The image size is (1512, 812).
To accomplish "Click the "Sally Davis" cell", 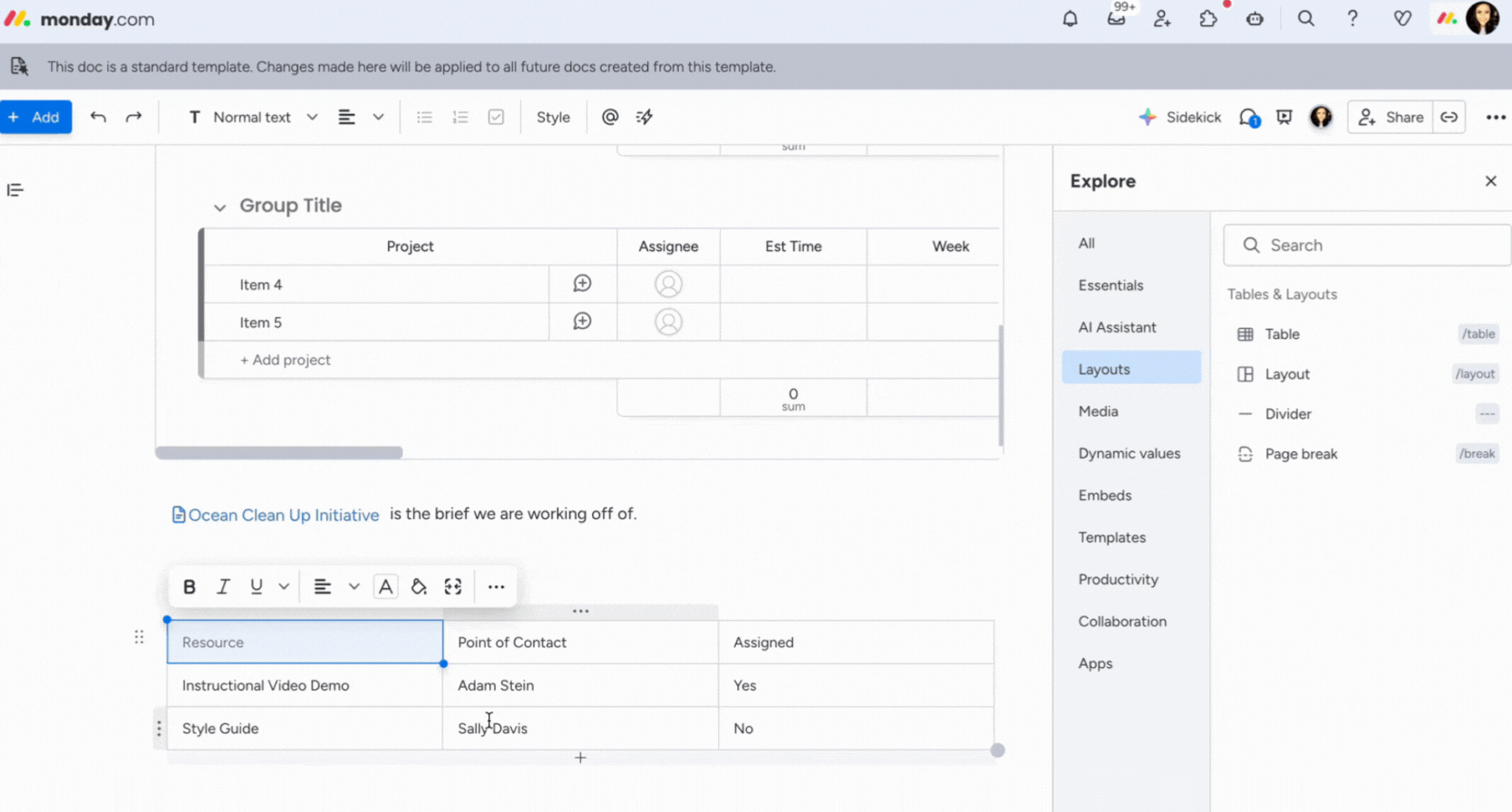I will tap(580, 729).
